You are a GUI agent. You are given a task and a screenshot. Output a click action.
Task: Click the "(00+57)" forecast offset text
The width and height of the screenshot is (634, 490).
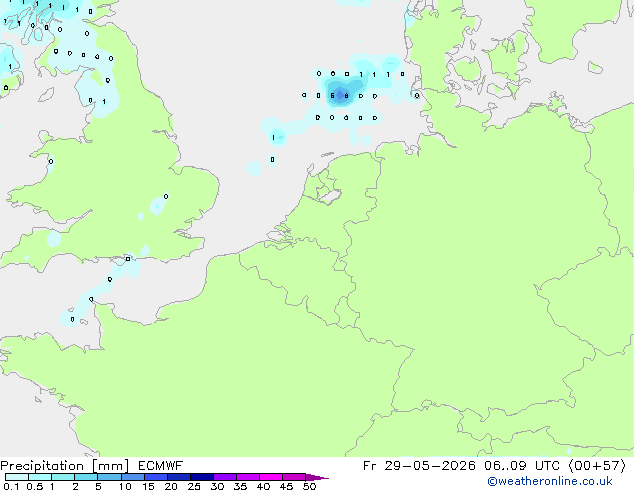(x=597, y=466)
